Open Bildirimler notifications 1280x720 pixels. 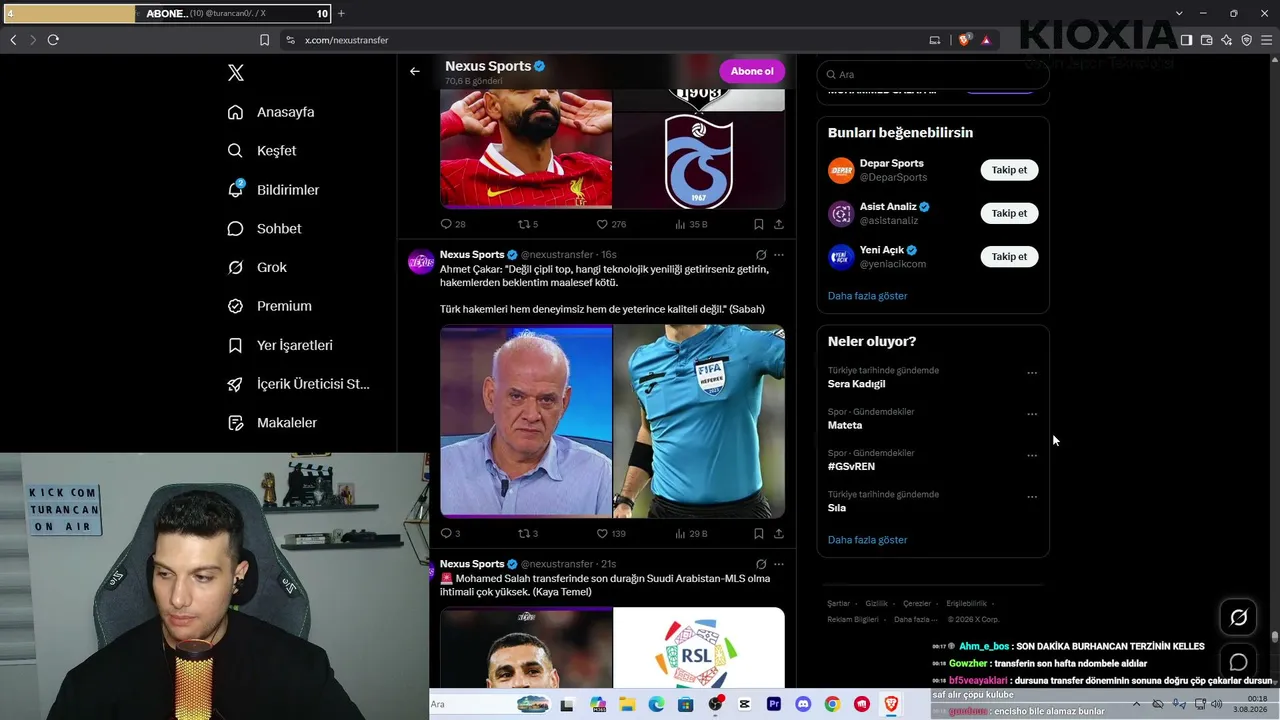pyautogui.click(x=273, y=190)
